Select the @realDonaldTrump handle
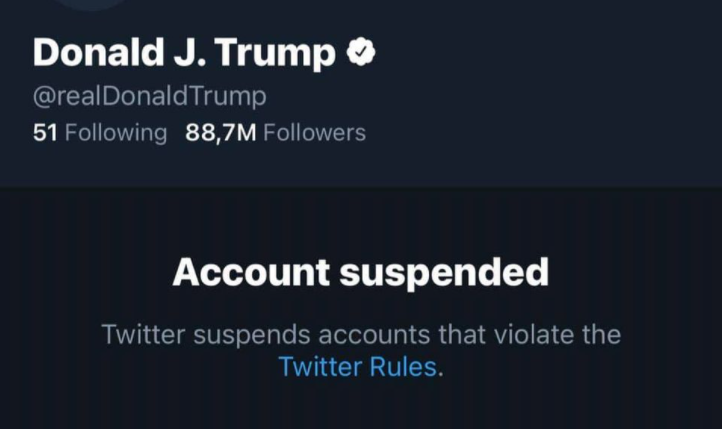722x429 pixels. [150, 97]
